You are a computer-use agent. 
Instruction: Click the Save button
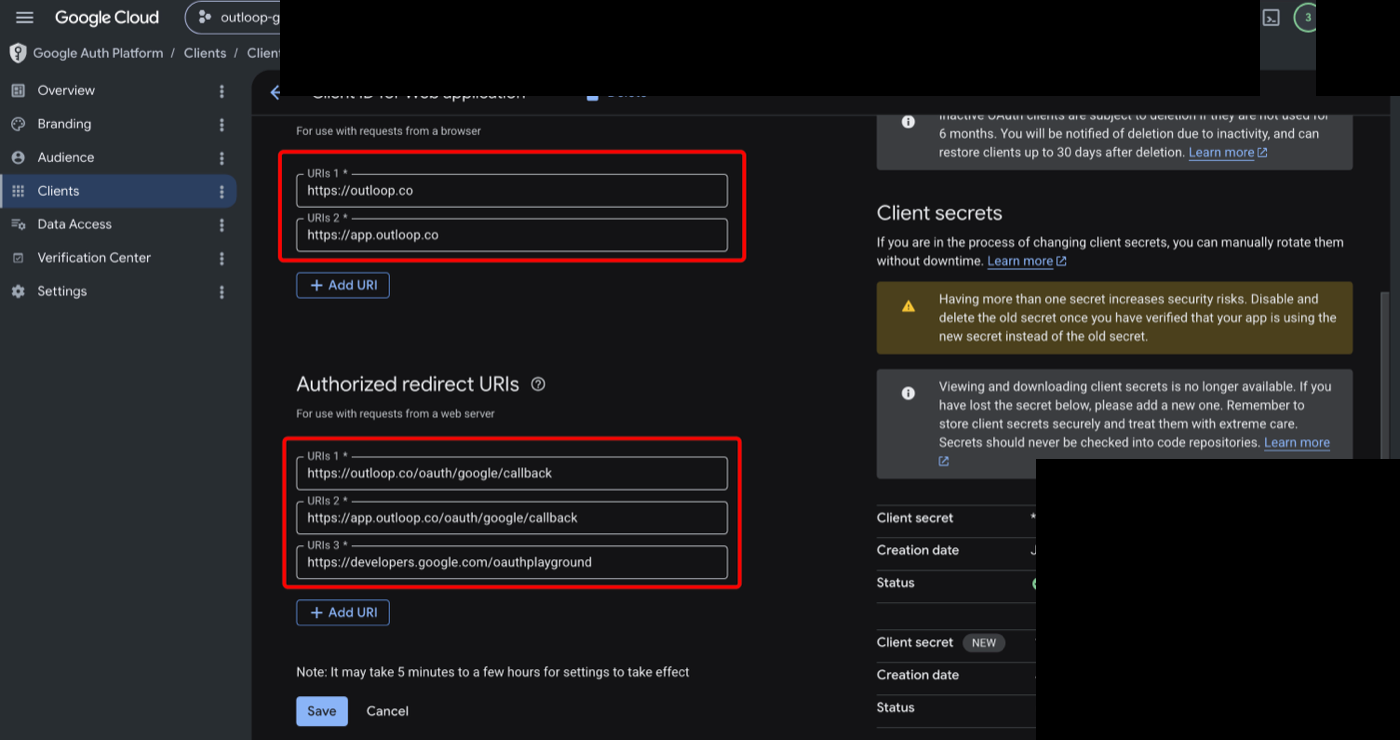click(x=322, y=711)
